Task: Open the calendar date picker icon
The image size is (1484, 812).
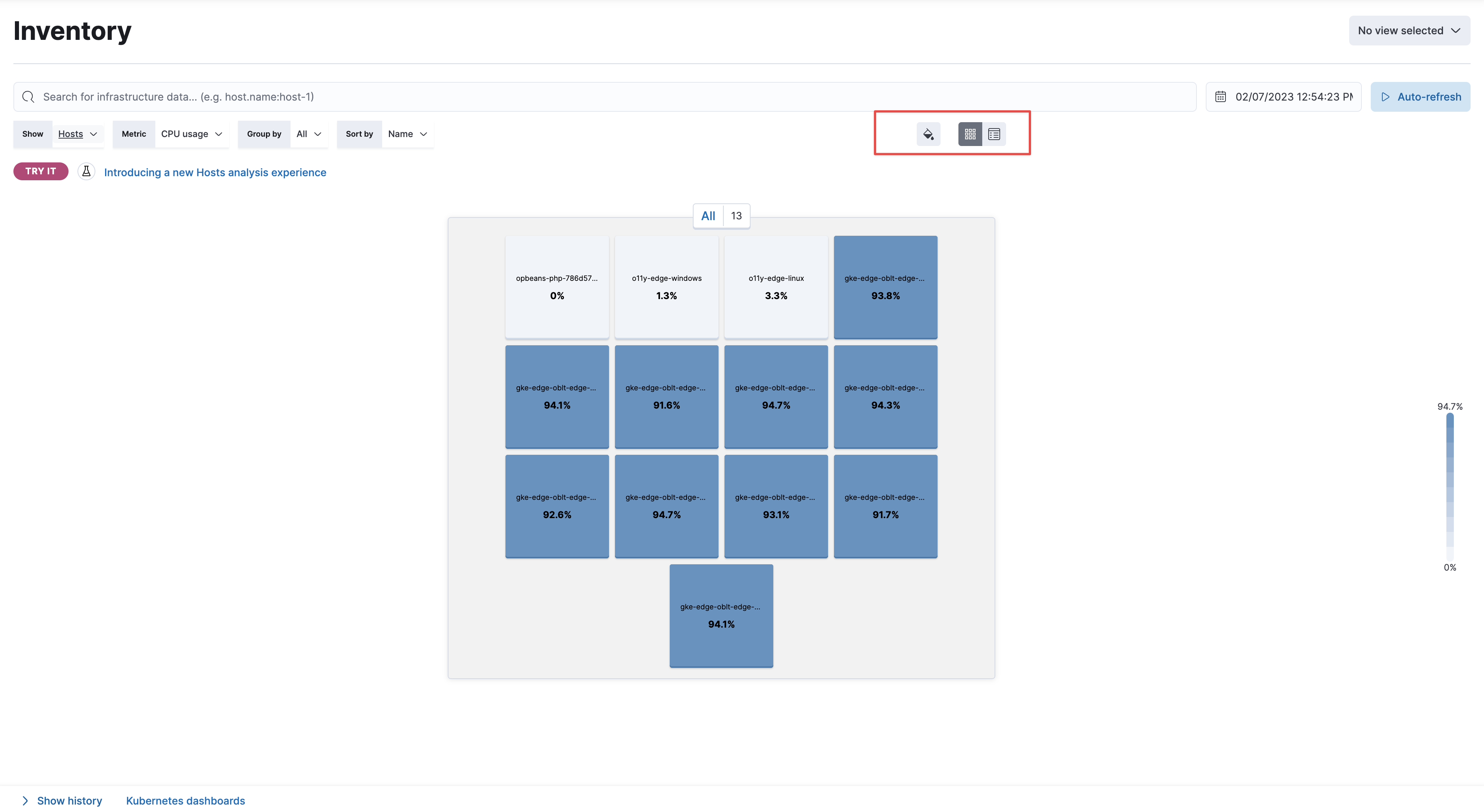Action: (1220, 96)
